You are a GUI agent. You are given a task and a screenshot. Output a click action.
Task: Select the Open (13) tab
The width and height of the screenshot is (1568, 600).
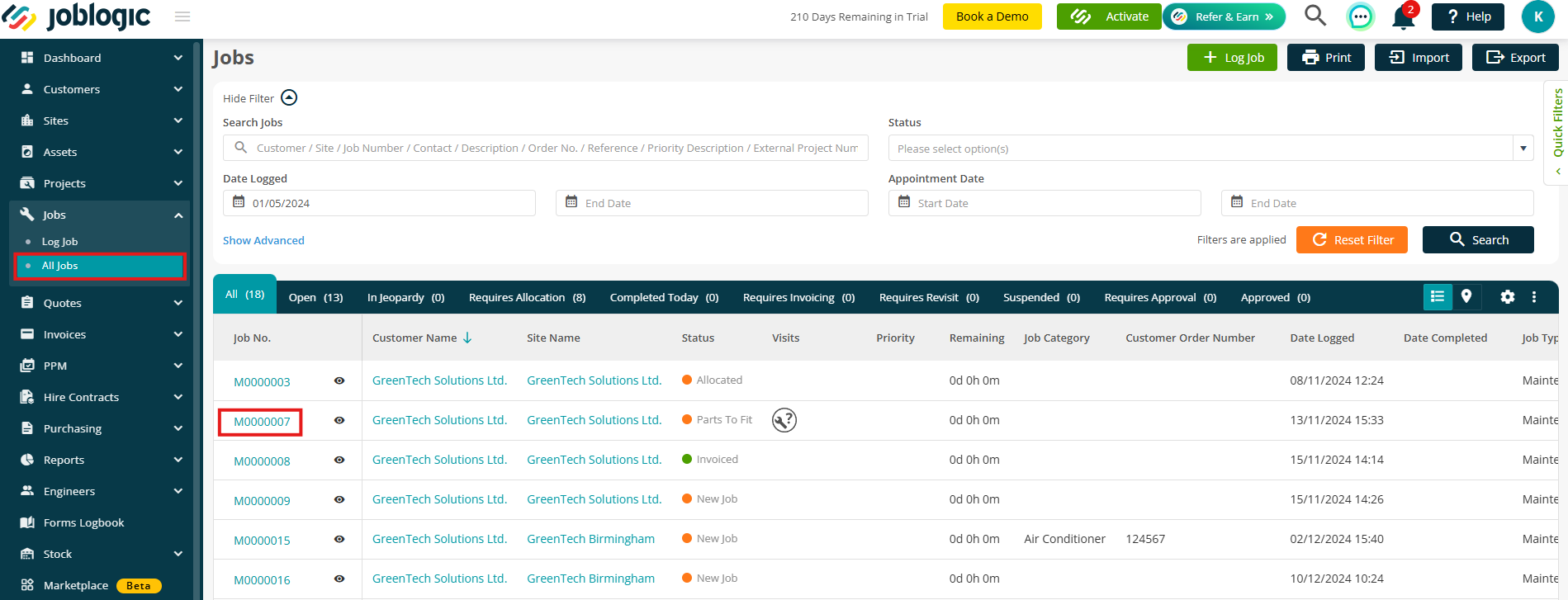(315, 297)
